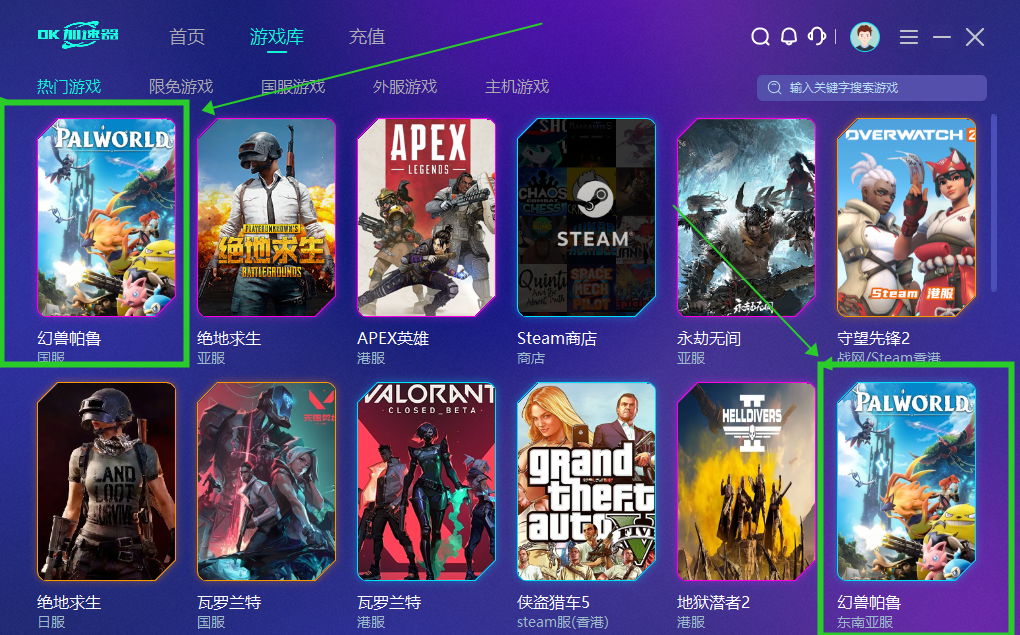Viewport: 1020px width, 635px height.
Task: Switch to 首页 tab
Action: 187,36
